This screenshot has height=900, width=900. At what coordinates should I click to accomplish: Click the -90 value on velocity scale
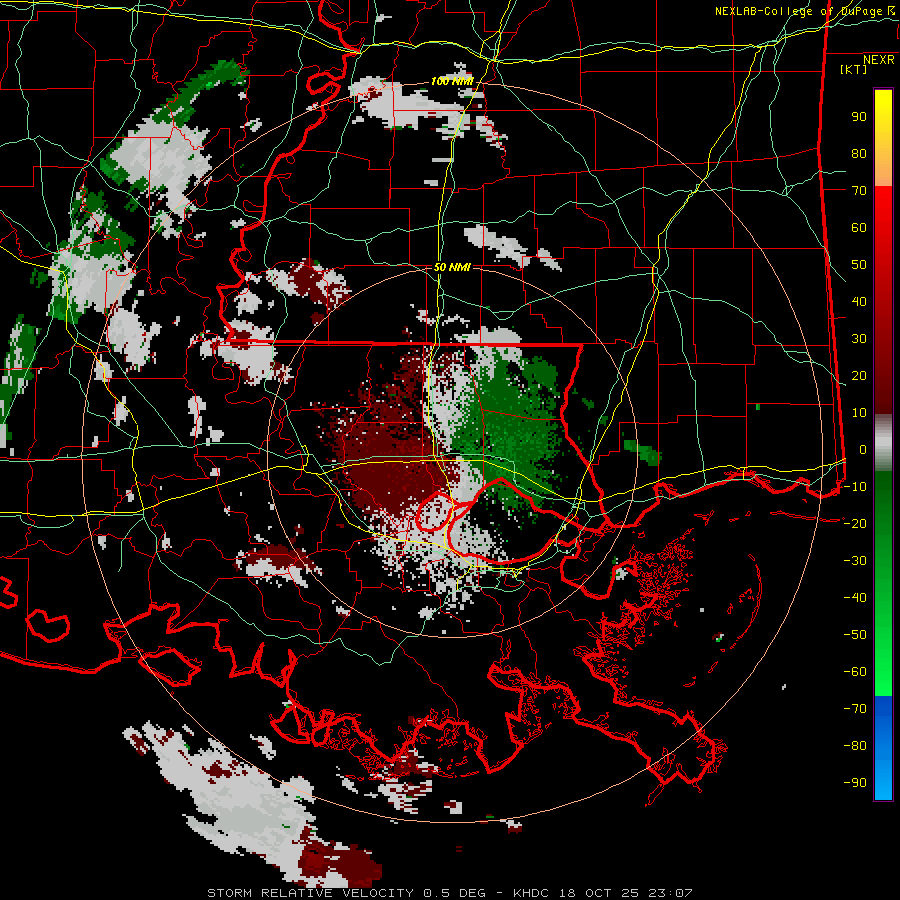click(x=855, y=783)
